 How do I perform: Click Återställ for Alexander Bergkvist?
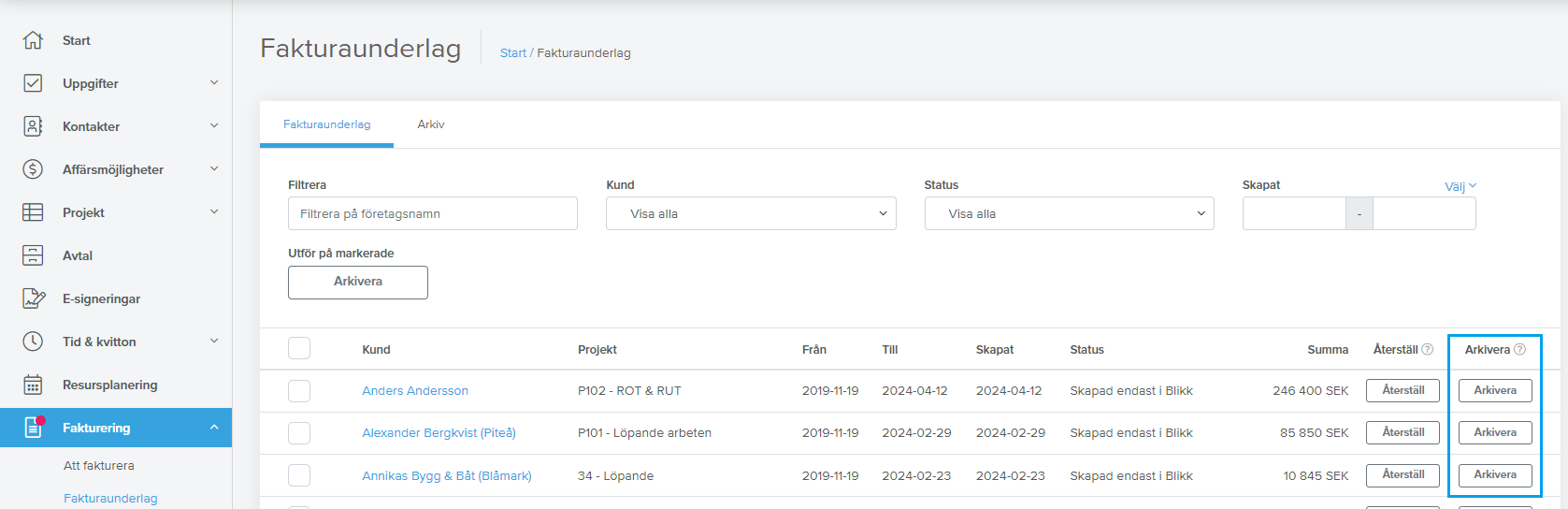1403,432
